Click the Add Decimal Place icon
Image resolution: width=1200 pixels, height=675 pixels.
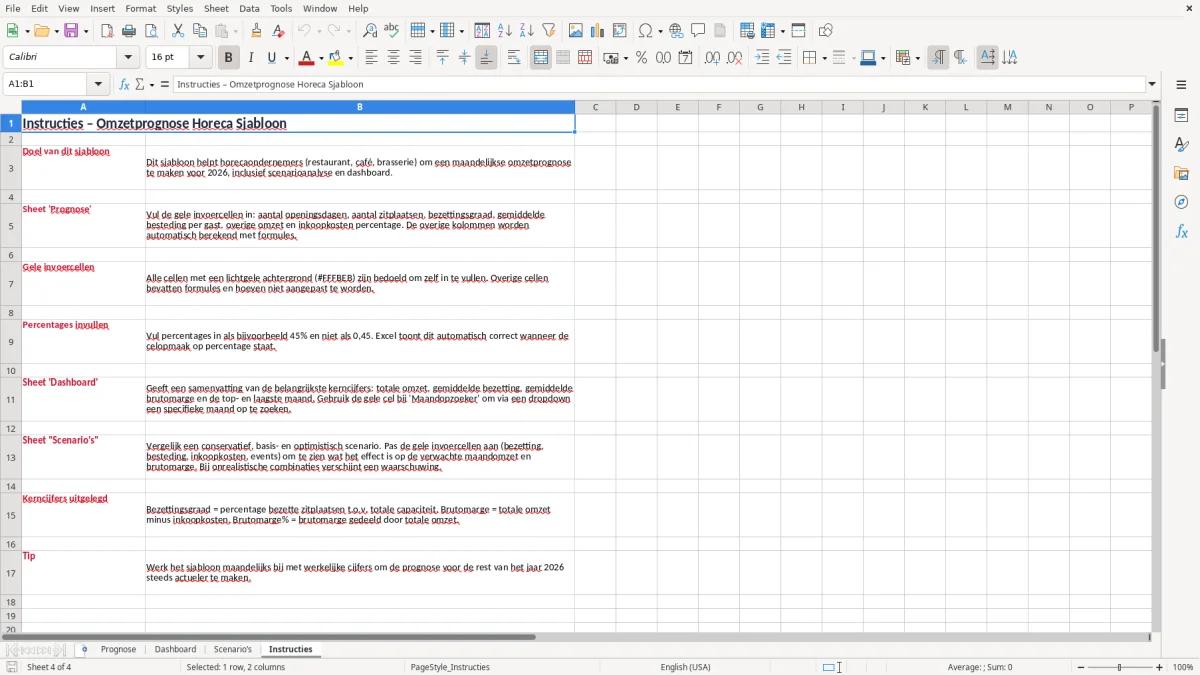713,58
